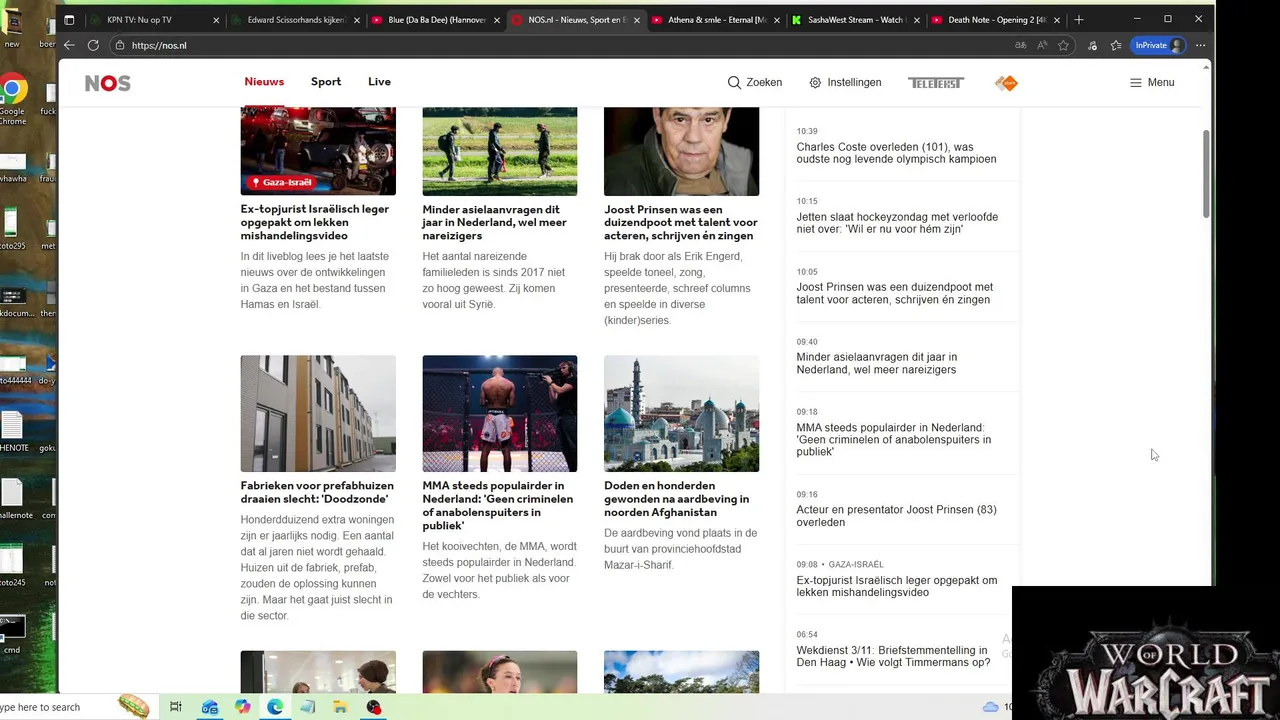
Task: Close the NOS.nl tab
Action: (x=637, y=20)
